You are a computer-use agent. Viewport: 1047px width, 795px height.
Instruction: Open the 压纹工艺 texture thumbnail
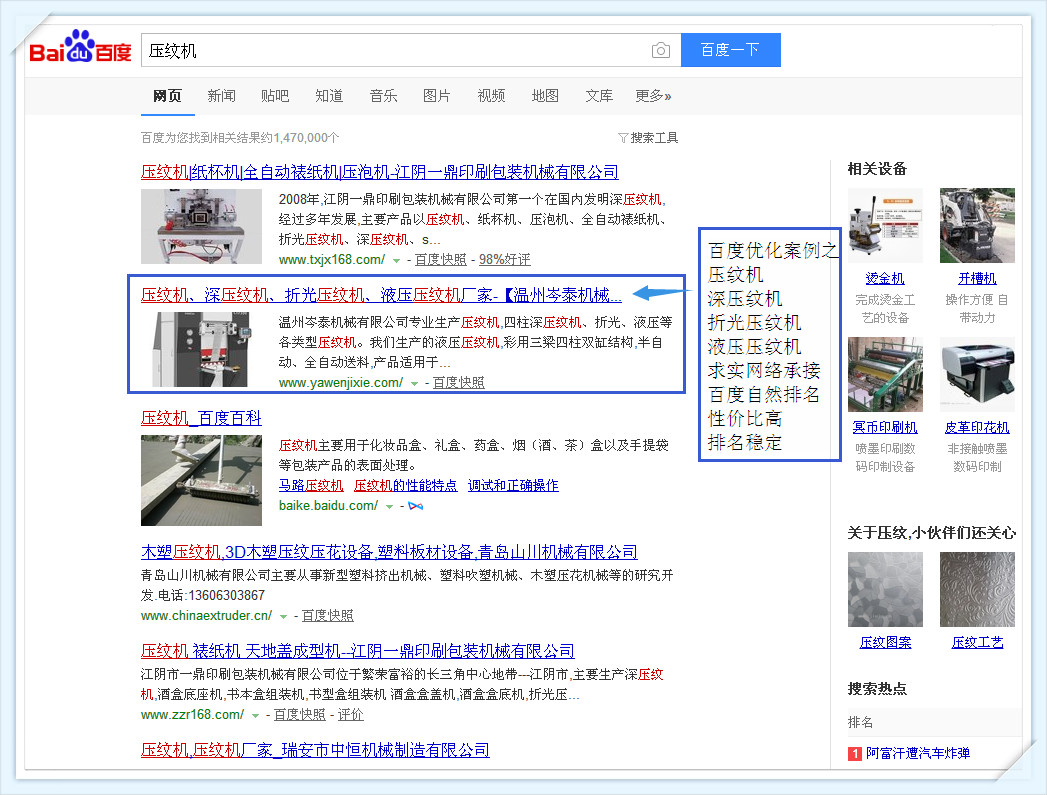click(x=976, y=590)
